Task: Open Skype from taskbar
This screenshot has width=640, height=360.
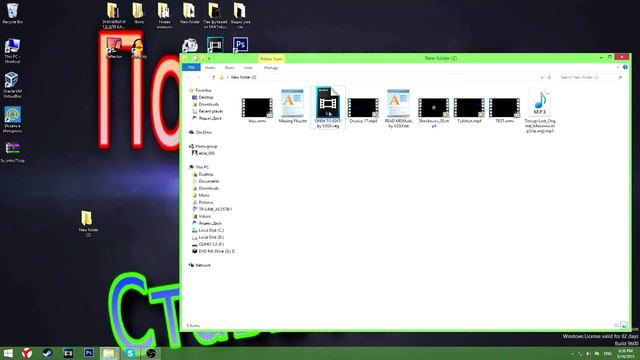Action: tap(130, 353)
